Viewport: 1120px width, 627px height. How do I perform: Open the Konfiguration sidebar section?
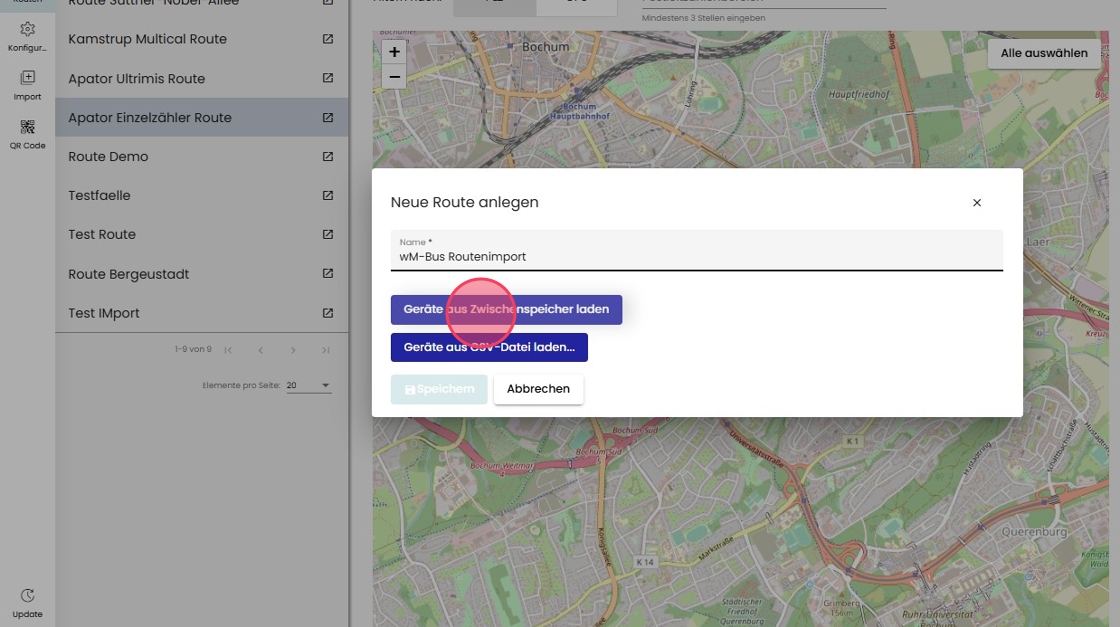(x=27, y=36)
